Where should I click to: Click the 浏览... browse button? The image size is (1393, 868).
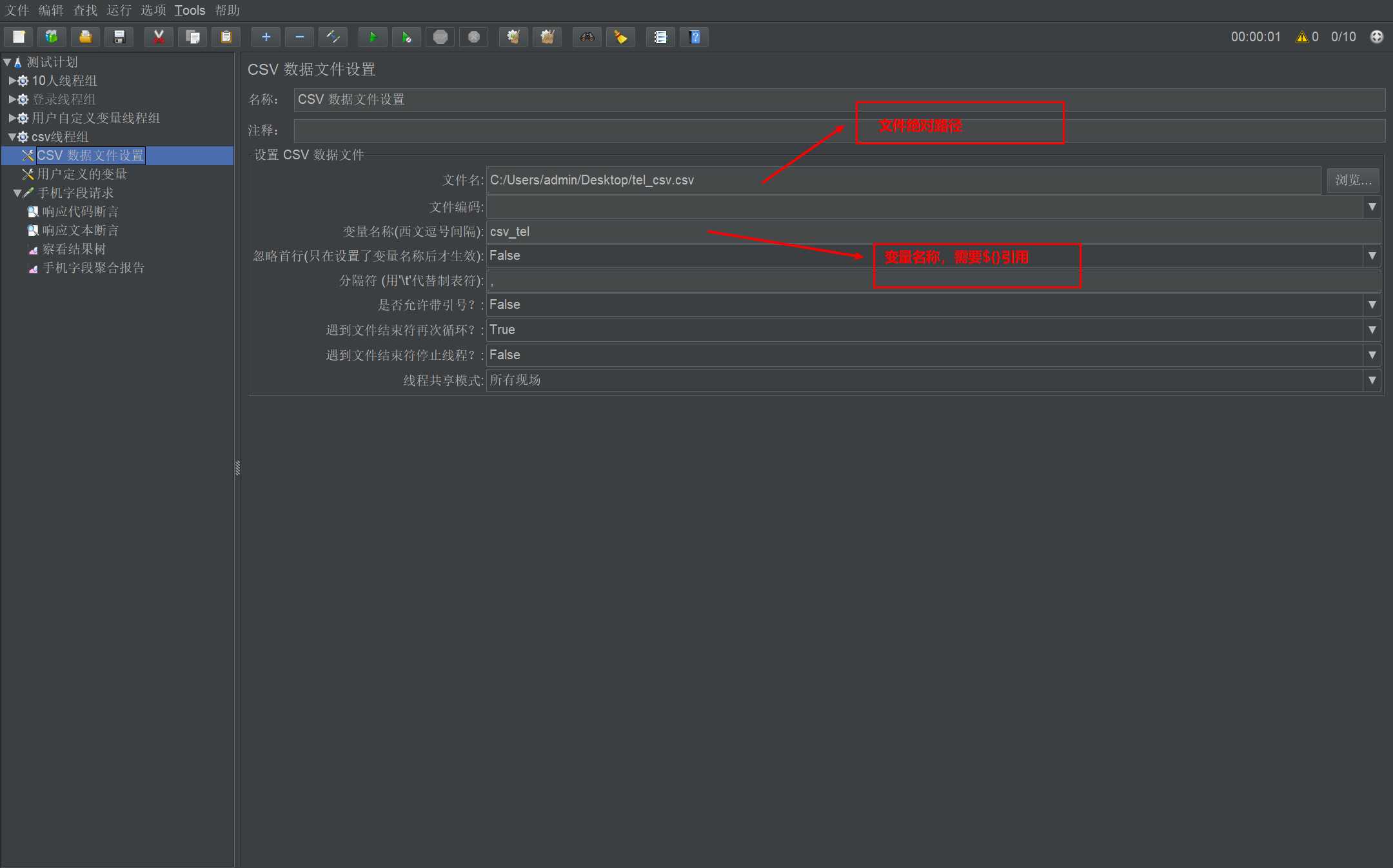1353,180
